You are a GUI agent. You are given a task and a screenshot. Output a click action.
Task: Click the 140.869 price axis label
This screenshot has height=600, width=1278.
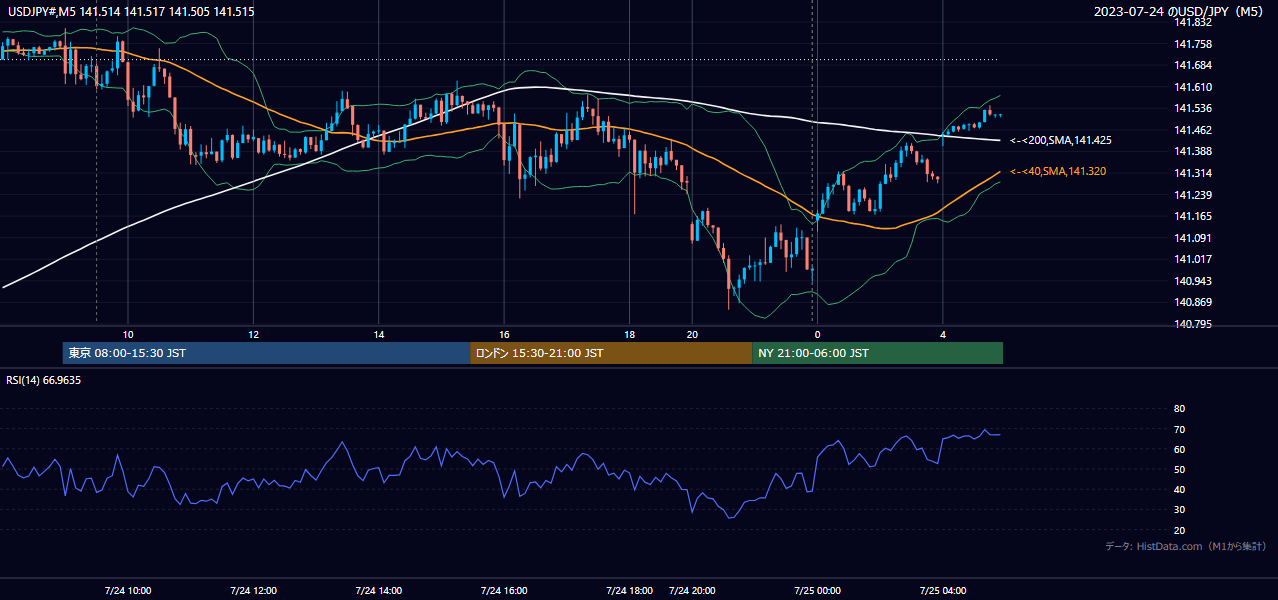pyautogui.click(x=1193, y=302)
